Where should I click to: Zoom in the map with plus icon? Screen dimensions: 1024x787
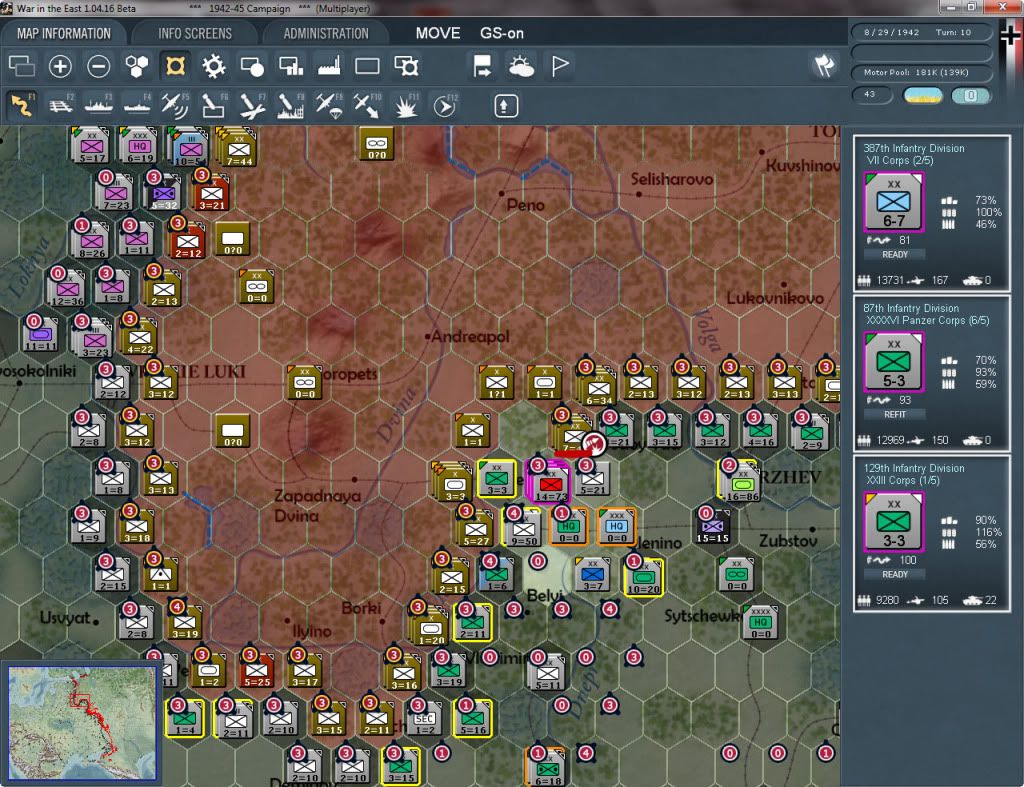[60, 66]
